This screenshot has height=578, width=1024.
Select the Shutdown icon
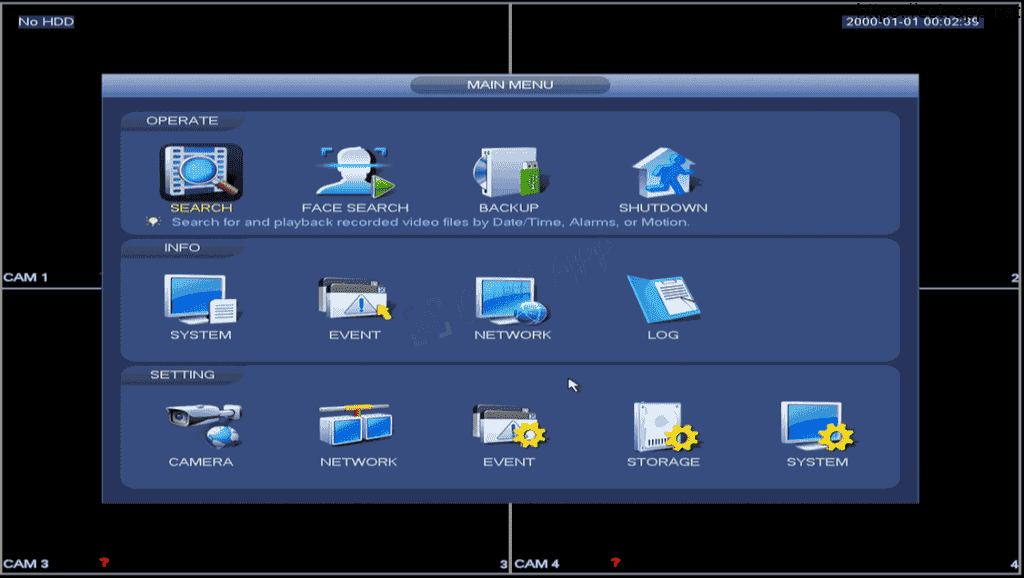(663, 173)
